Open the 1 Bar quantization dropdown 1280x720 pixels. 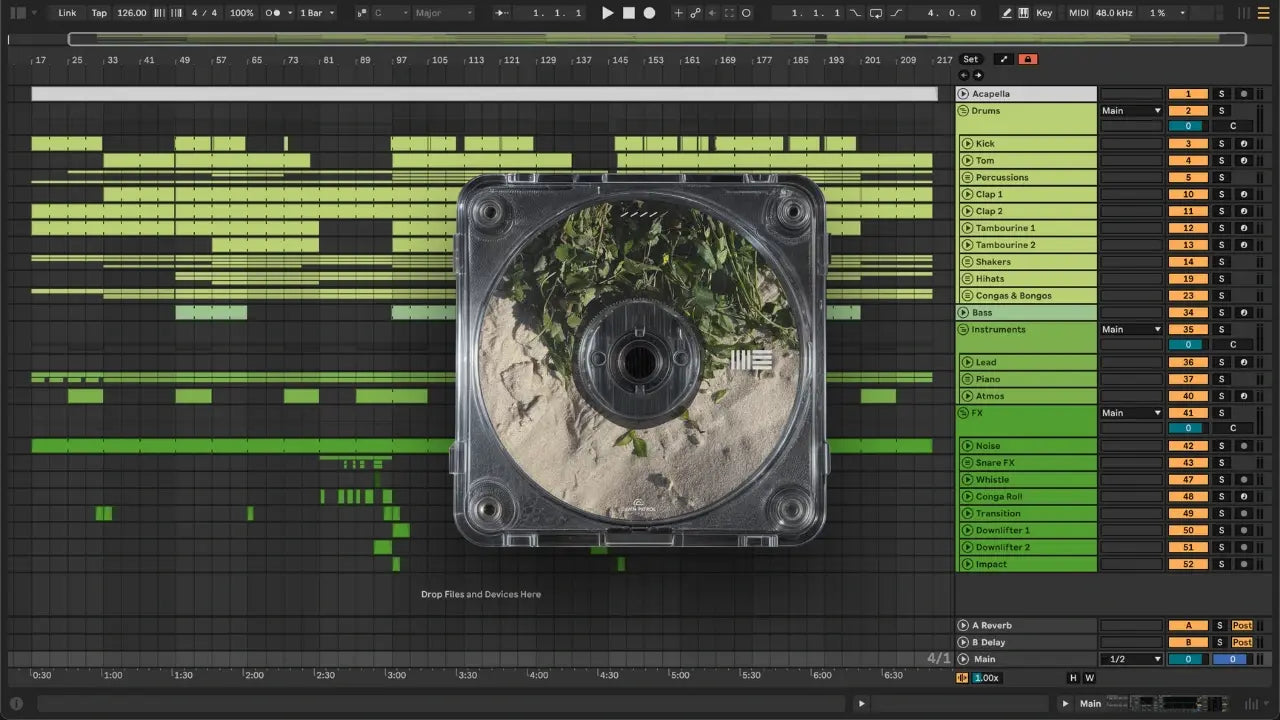pyautogui.click(x=317, y=13)
